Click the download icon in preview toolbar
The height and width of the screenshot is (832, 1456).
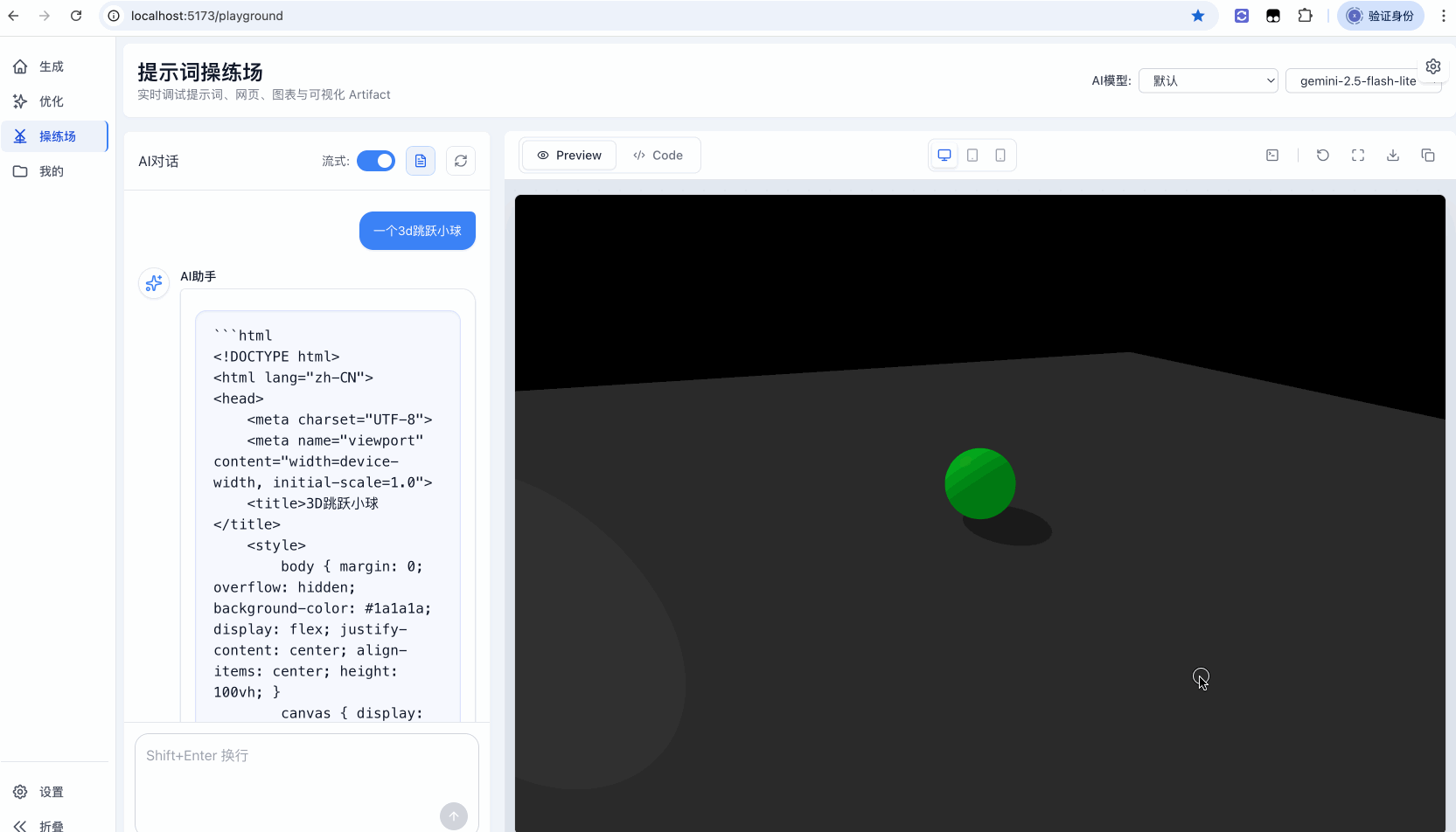pyautogui.click(x=1393, y=156)
